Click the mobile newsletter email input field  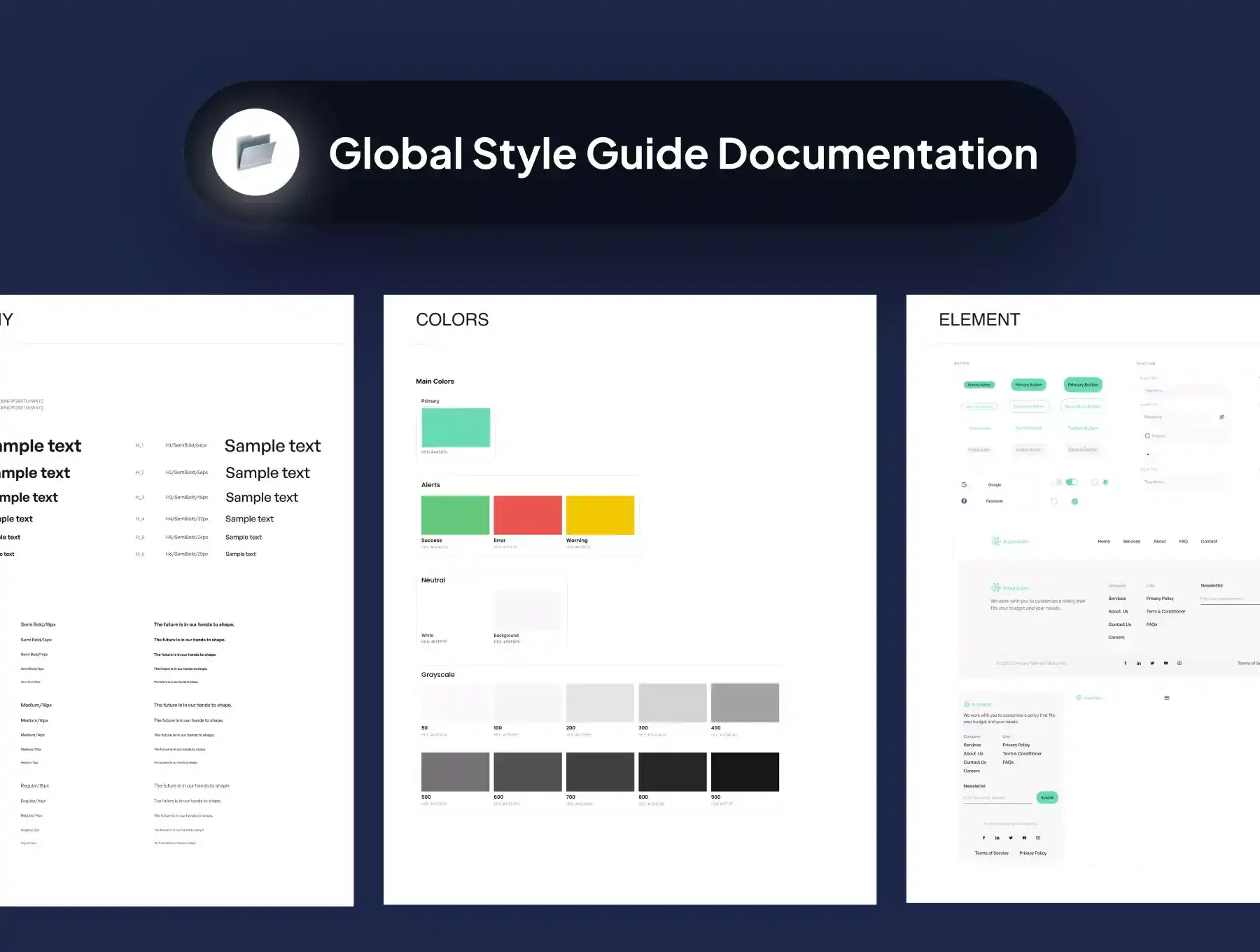997,798
